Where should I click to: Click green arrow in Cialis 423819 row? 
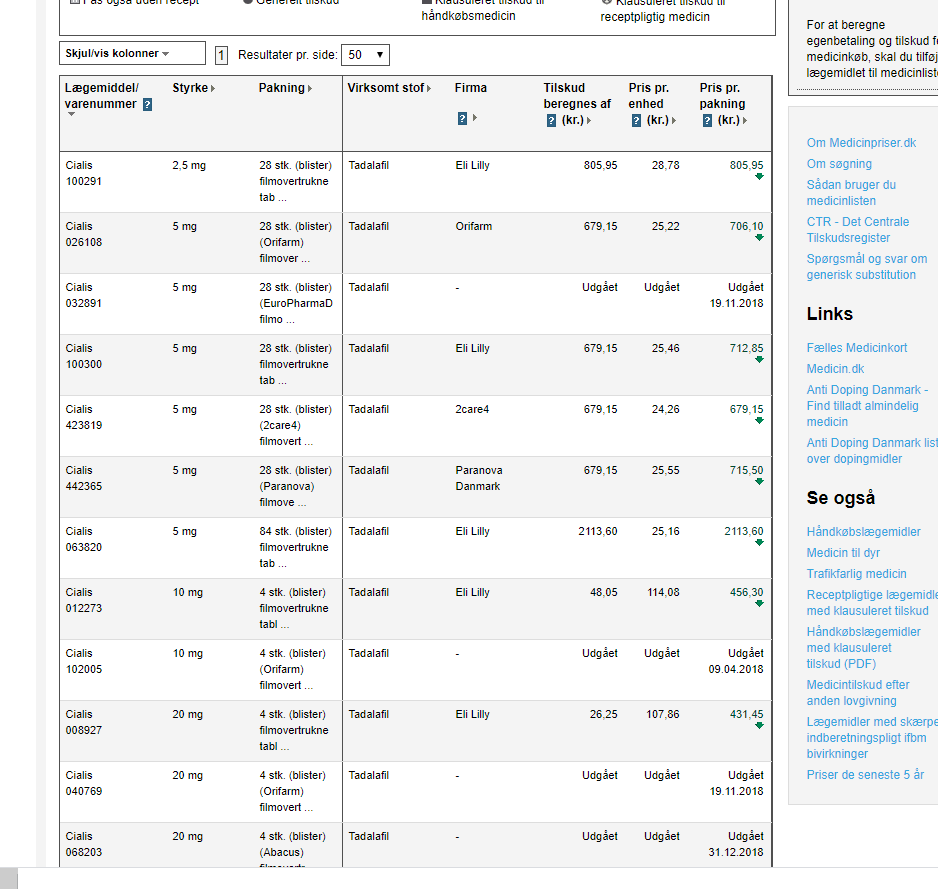coord(759,421)
